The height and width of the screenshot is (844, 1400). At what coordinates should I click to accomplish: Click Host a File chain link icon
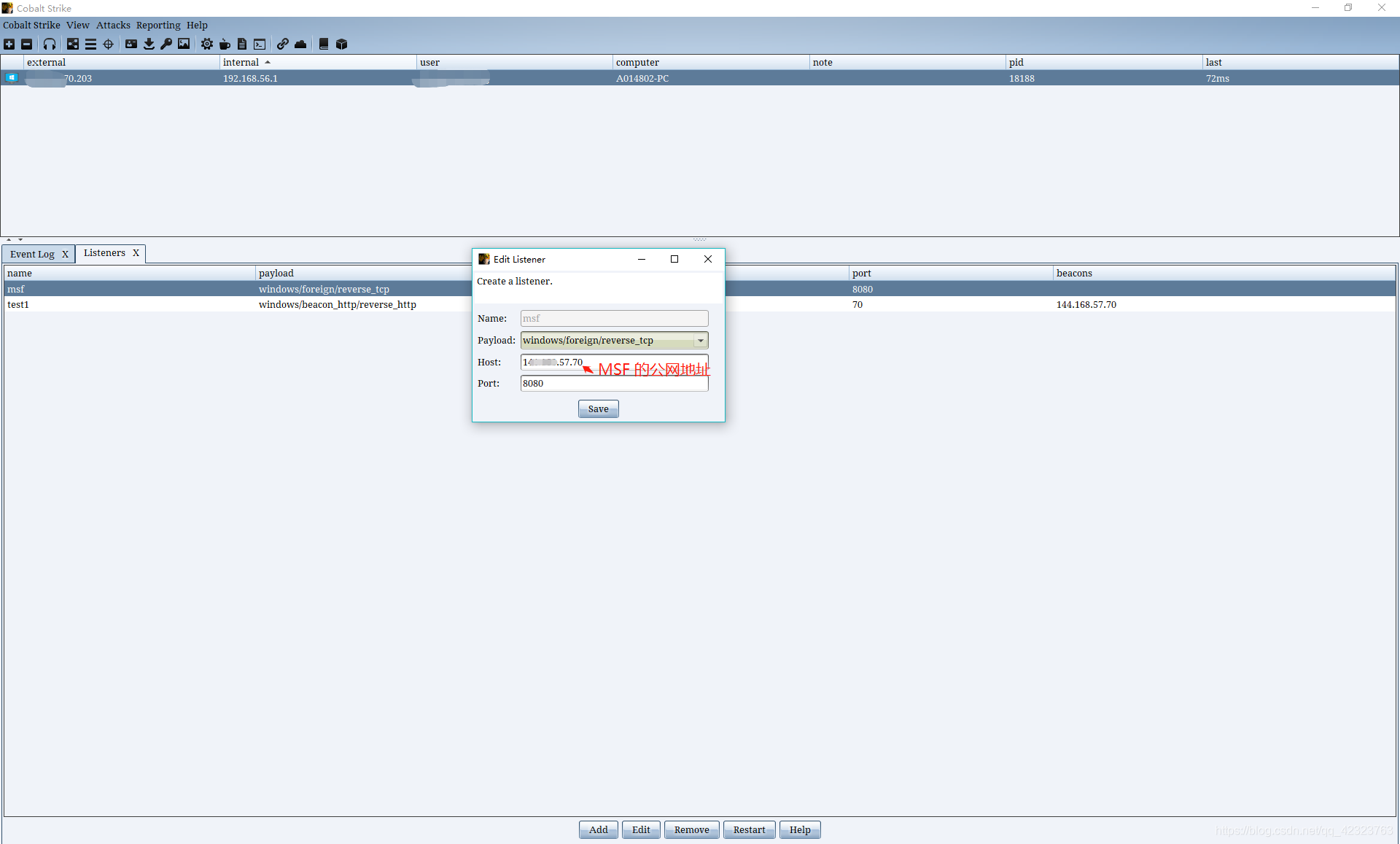tap(283, 44)
